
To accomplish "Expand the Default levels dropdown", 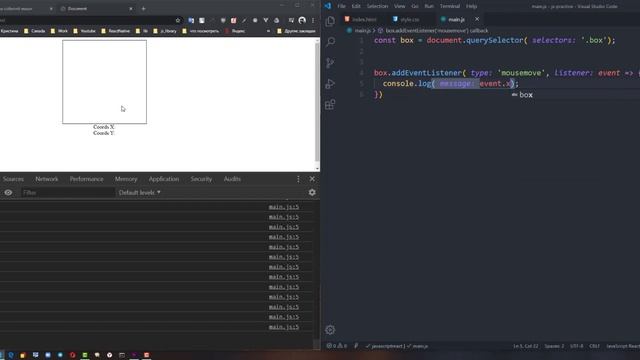I will tap(139, 192).
